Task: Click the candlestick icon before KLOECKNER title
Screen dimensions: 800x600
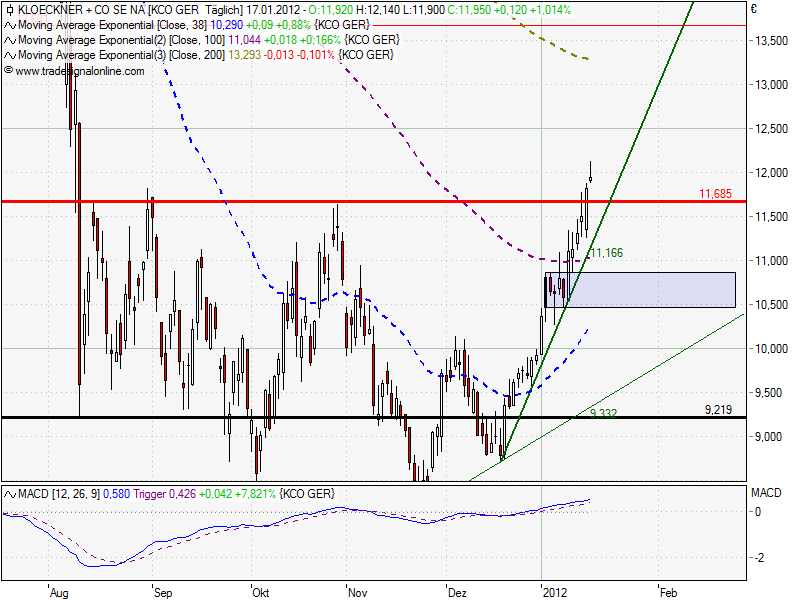Action: [x=9, y=10]
